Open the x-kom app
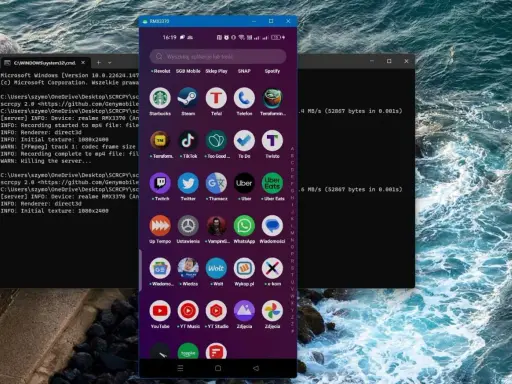This screenshot has width=512, height=384. [x=272, y=268]
